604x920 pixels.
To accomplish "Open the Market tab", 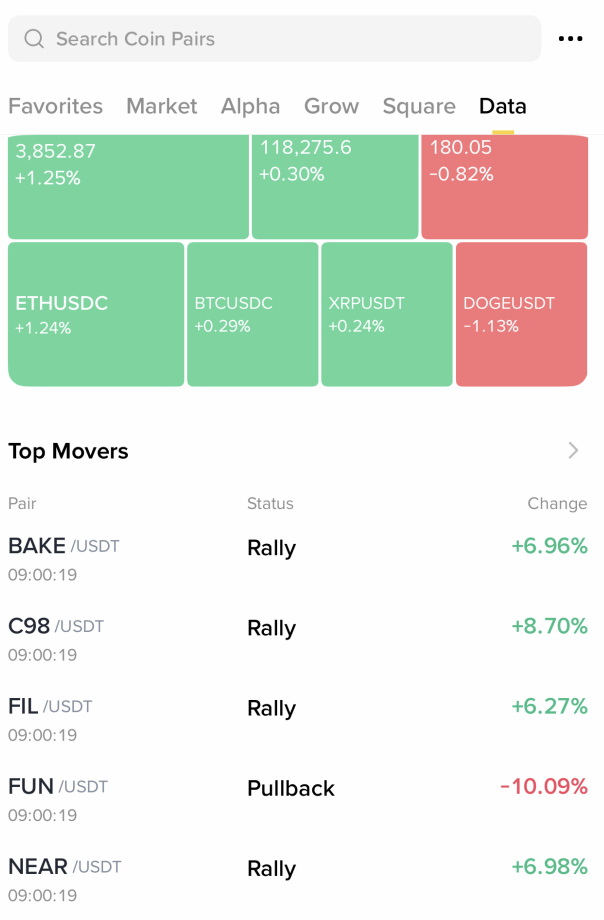I will click(162, 106).
